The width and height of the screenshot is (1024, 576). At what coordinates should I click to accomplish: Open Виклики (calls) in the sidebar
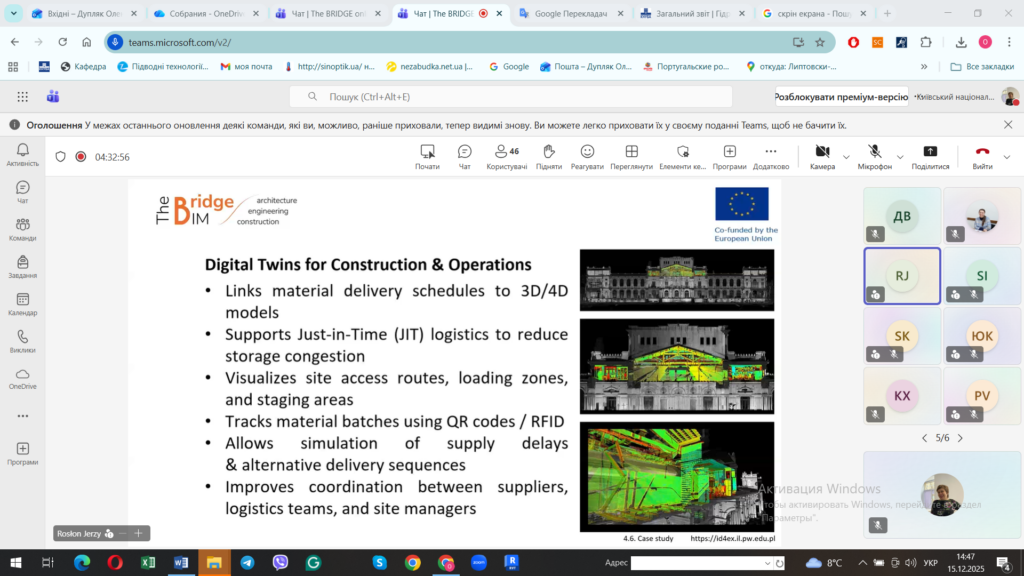[x=22, y=342]
